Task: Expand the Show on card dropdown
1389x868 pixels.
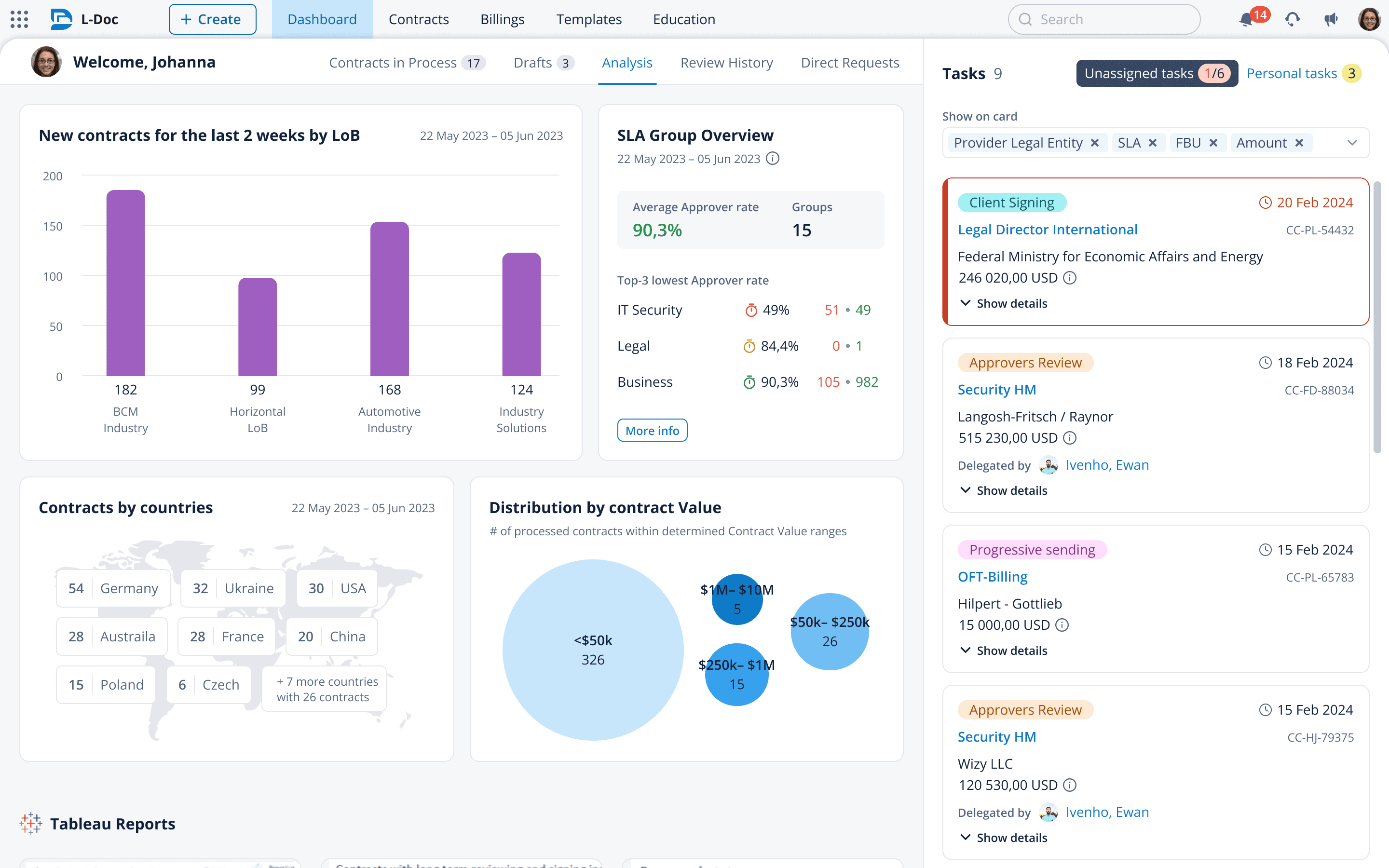Action: (x=1352, y=143)
